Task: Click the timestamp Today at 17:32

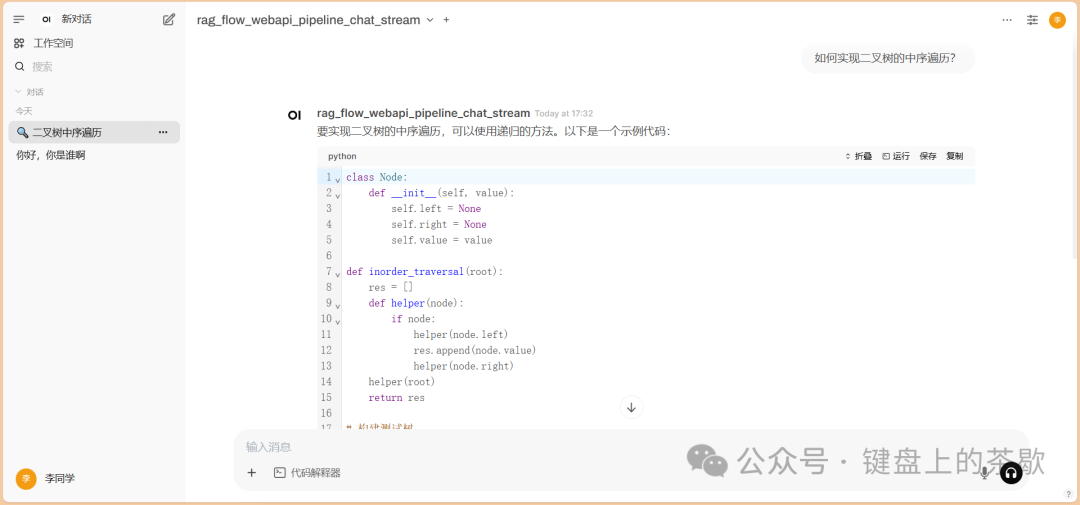Action: pyautogui.click(x=564, y=114)
